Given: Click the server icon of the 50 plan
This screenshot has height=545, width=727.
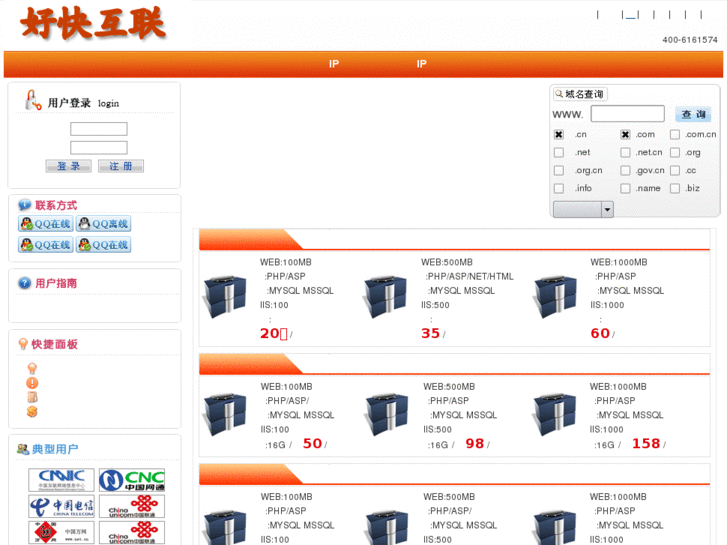Looking at the screenshot, I should [225, 414].
